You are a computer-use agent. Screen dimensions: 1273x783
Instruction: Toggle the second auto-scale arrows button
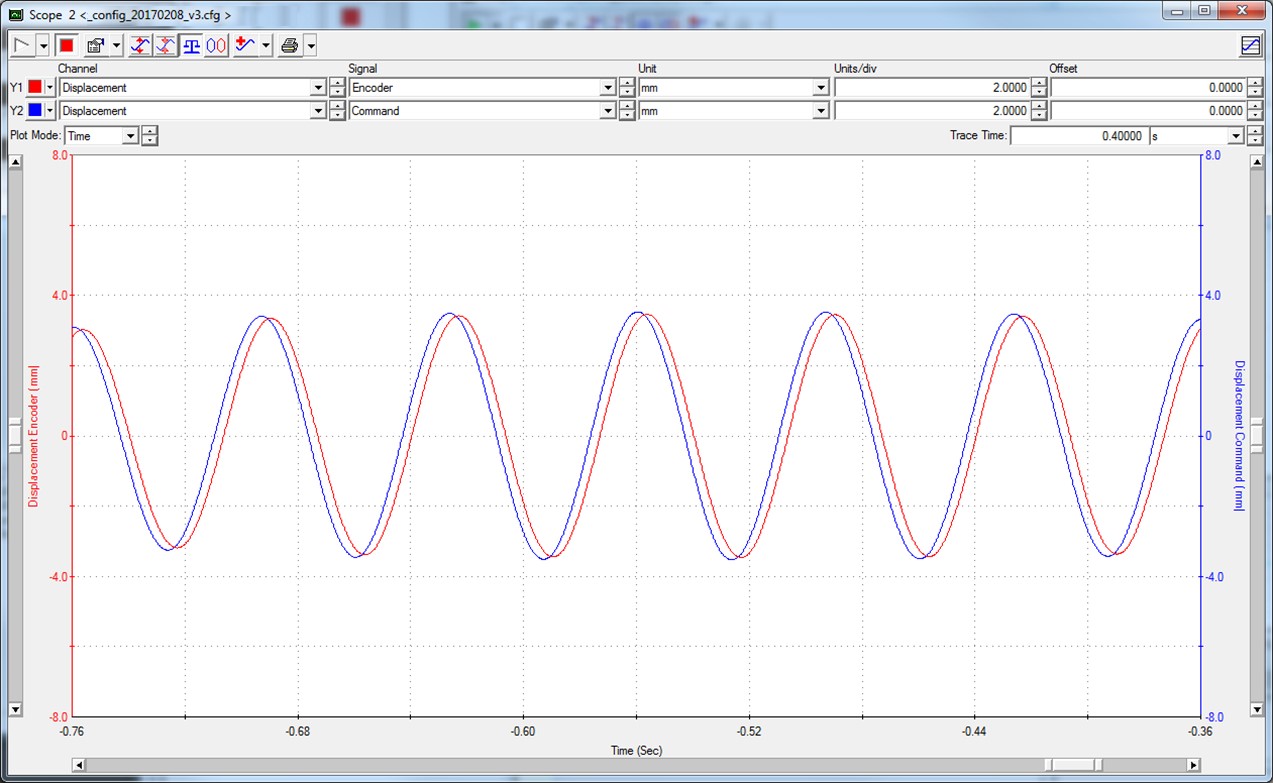(166, 45)
